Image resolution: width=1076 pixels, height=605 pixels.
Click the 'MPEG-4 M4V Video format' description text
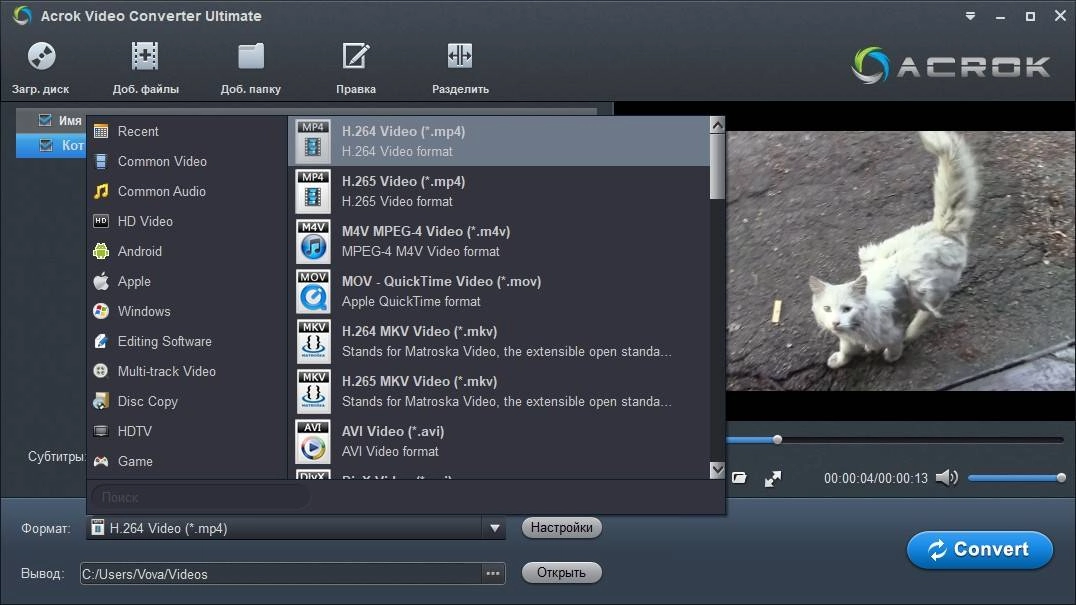click(421, 251)
